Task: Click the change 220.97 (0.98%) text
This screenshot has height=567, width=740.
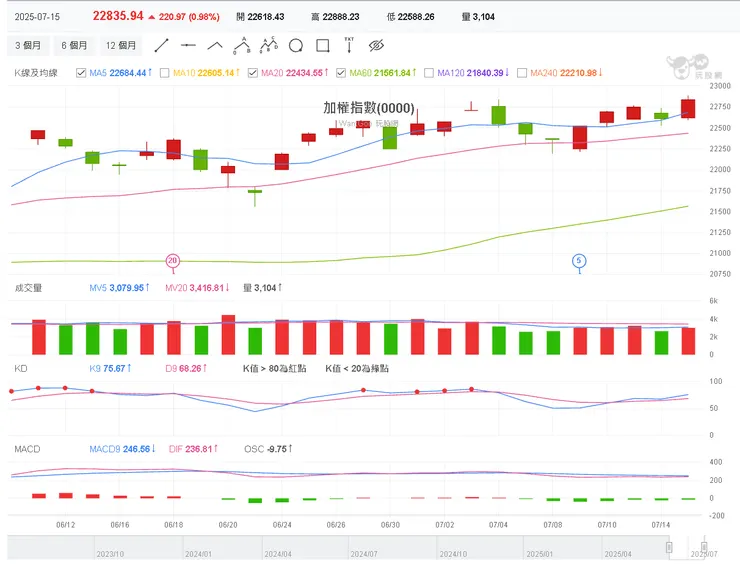Action: 189,17
